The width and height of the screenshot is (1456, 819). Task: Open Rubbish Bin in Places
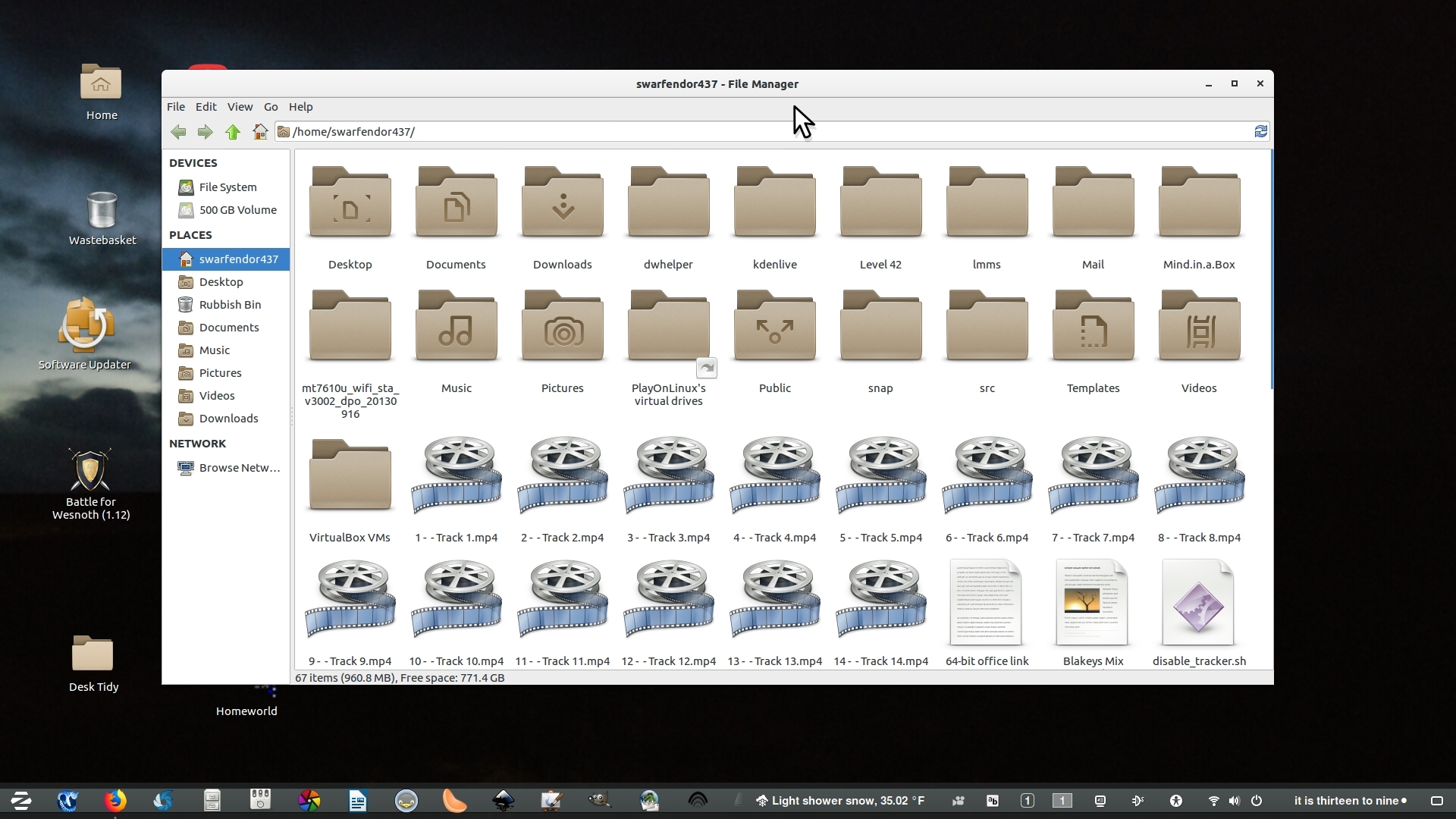click(230, 305)
